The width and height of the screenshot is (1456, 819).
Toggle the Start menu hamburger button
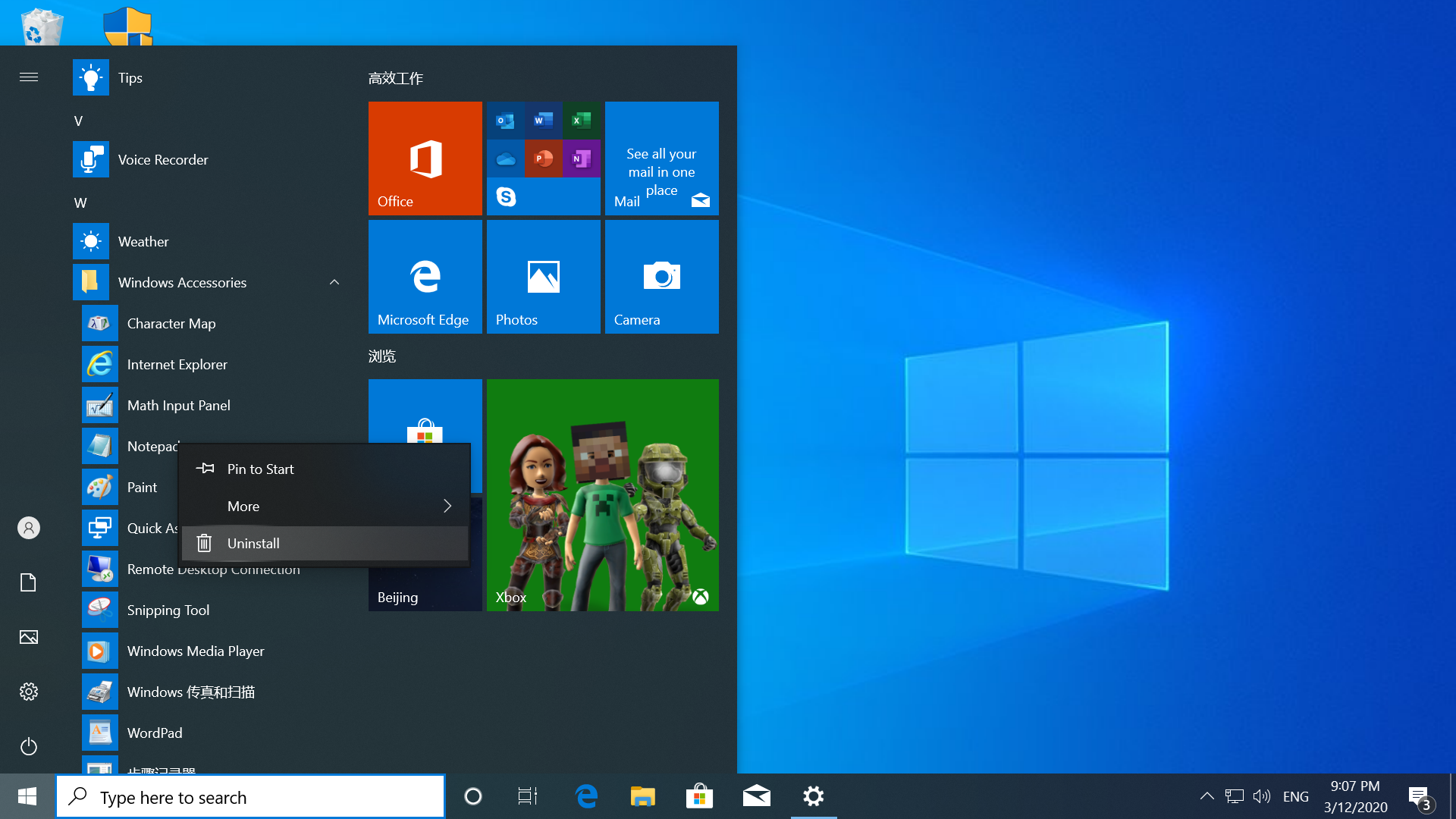tap(28, 77)
